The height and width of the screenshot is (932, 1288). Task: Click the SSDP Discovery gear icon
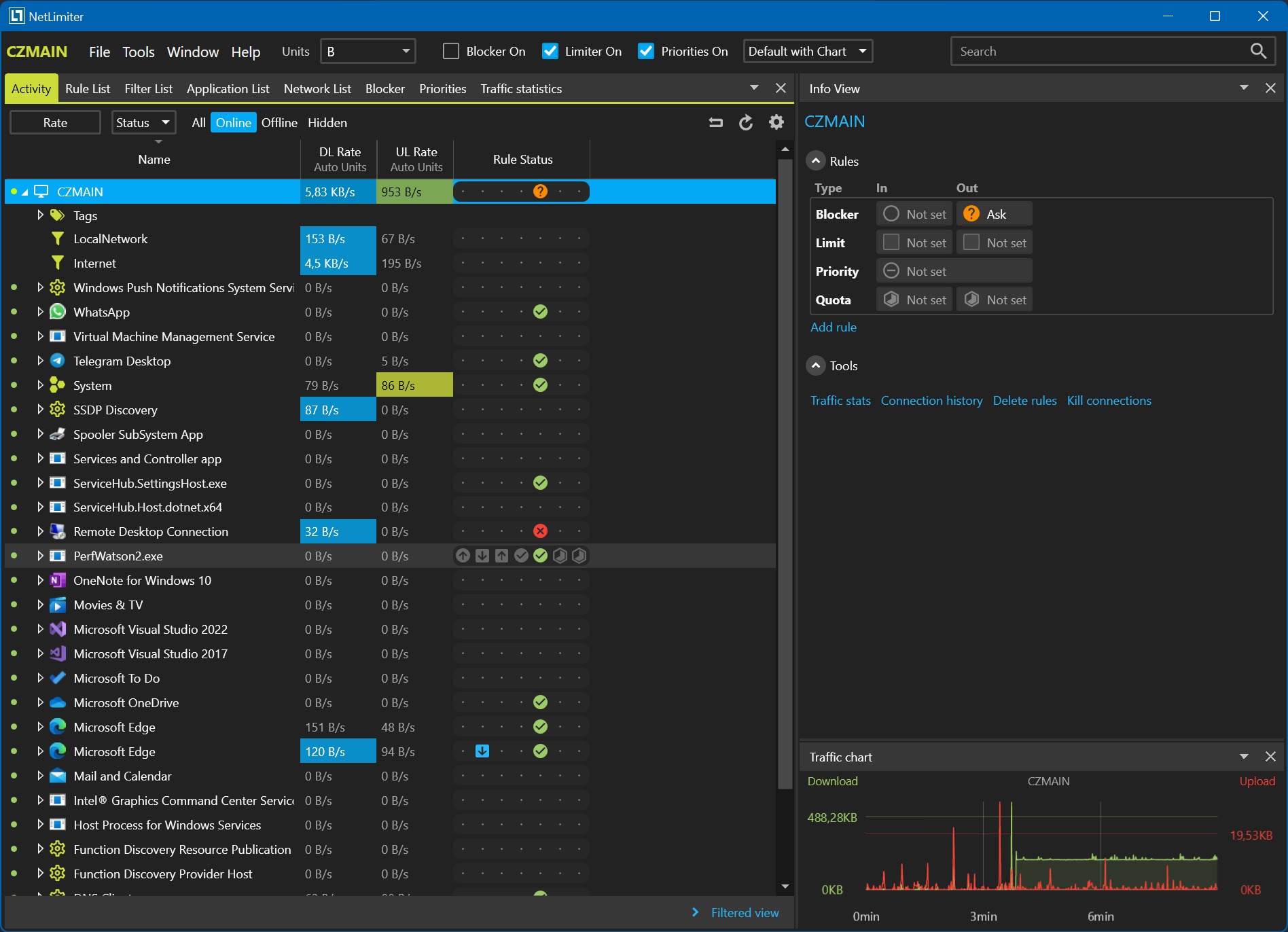pyautogui.click(x=58, y=410)
